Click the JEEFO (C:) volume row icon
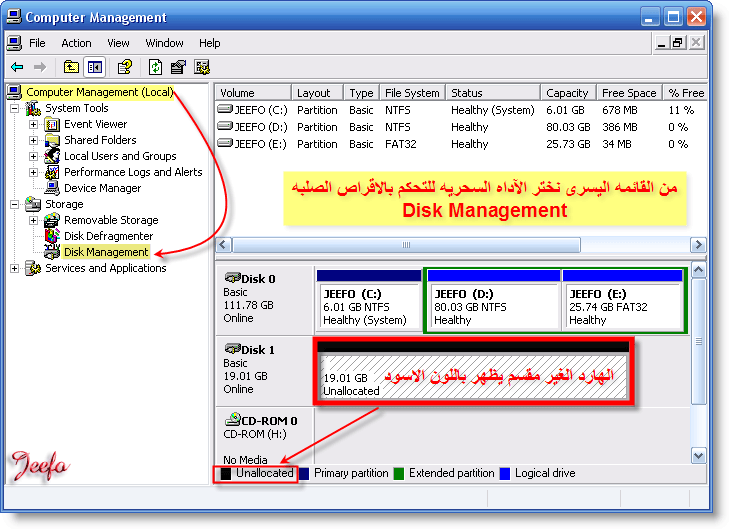This screenshot has width=729, height=529. pyautogui.click(x=225, y=109)
